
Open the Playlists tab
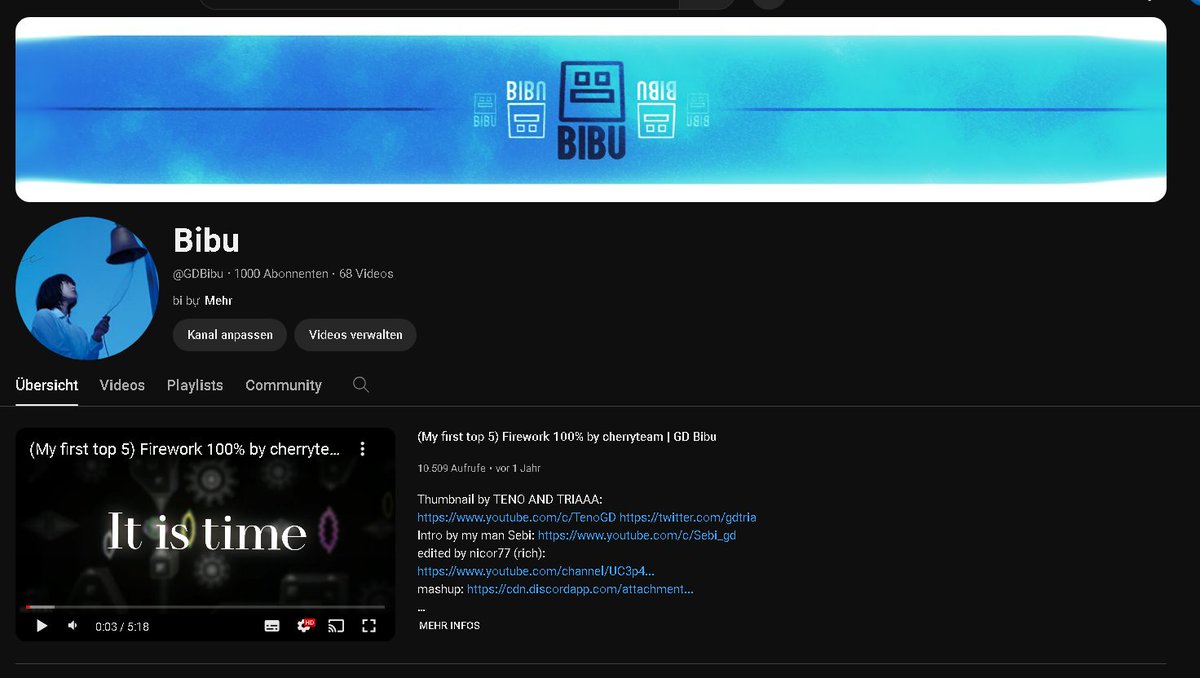click(194, 385)
